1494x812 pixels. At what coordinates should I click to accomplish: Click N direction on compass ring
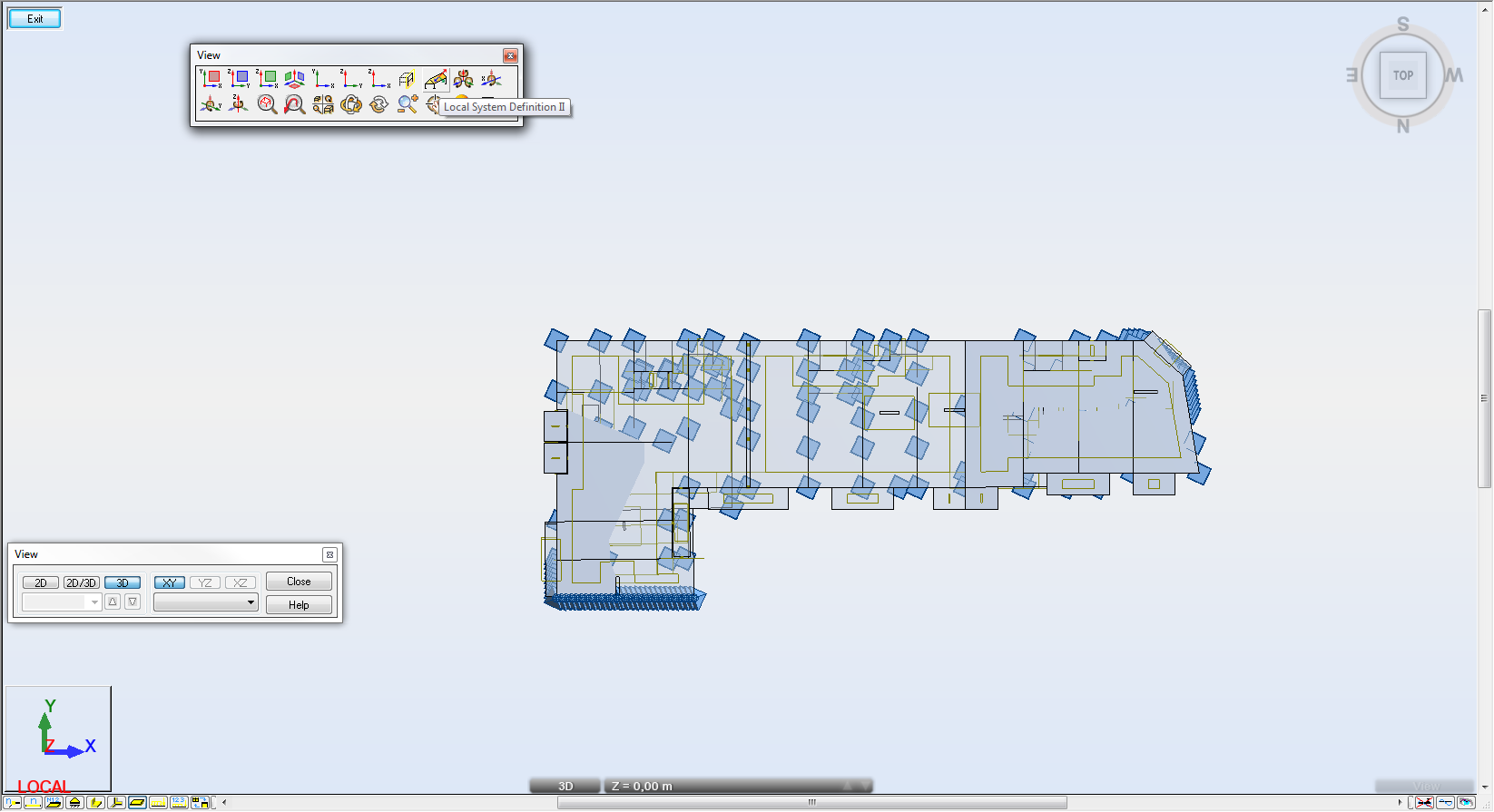(1403, 126)
